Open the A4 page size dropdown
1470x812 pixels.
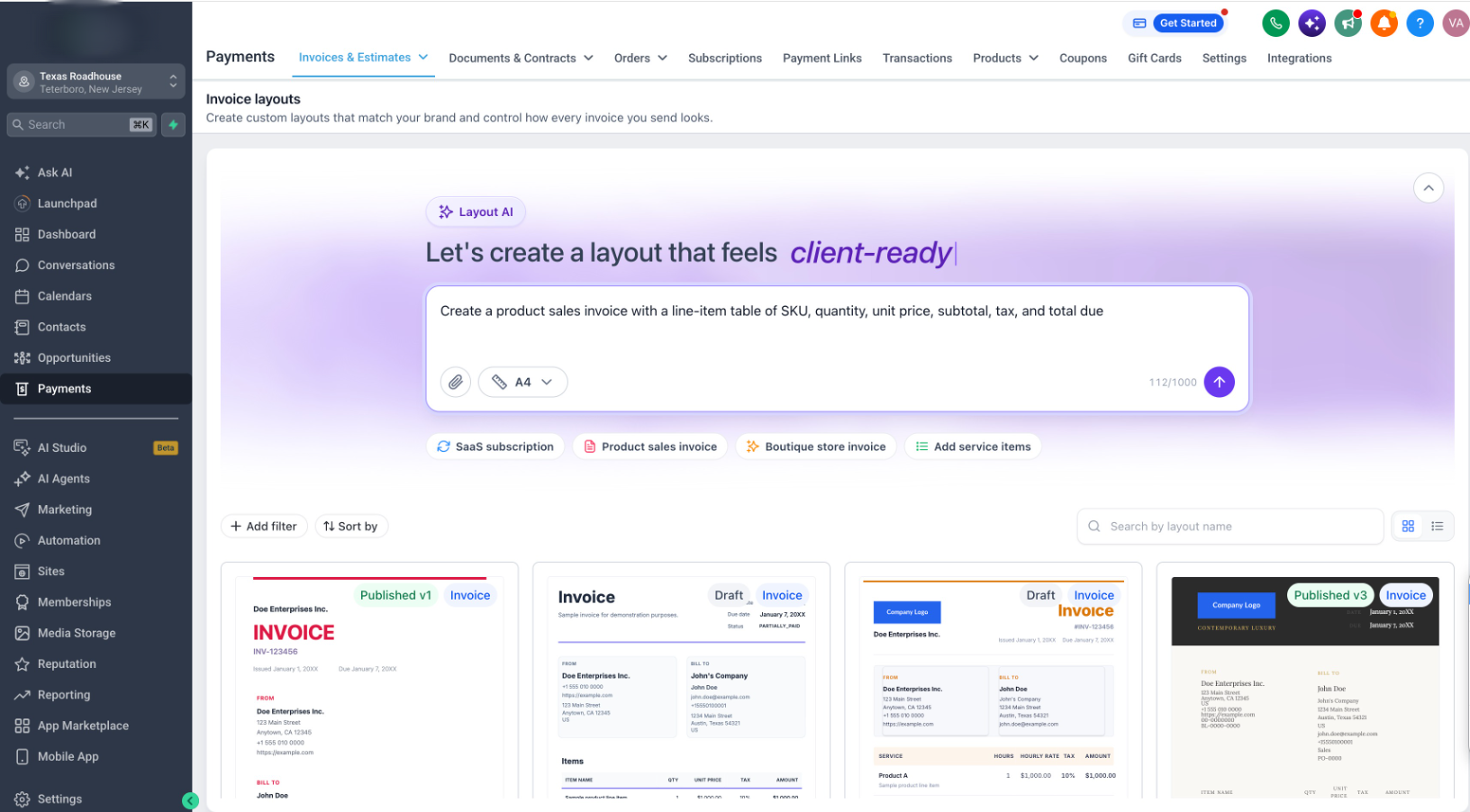coord(522,382)
